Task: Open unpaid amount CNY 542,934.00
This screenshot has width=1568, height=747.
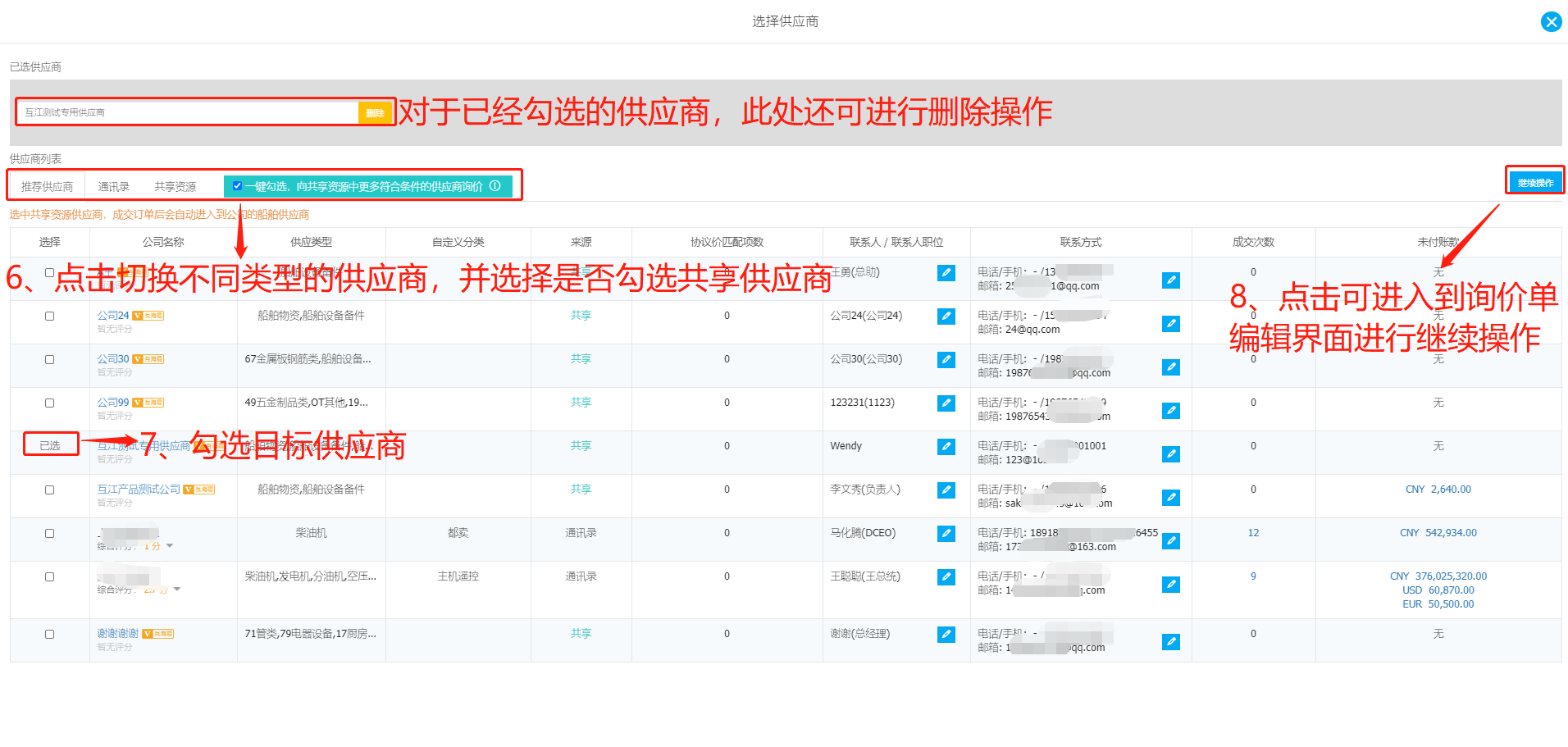Action: click(x=1438, y=533)
